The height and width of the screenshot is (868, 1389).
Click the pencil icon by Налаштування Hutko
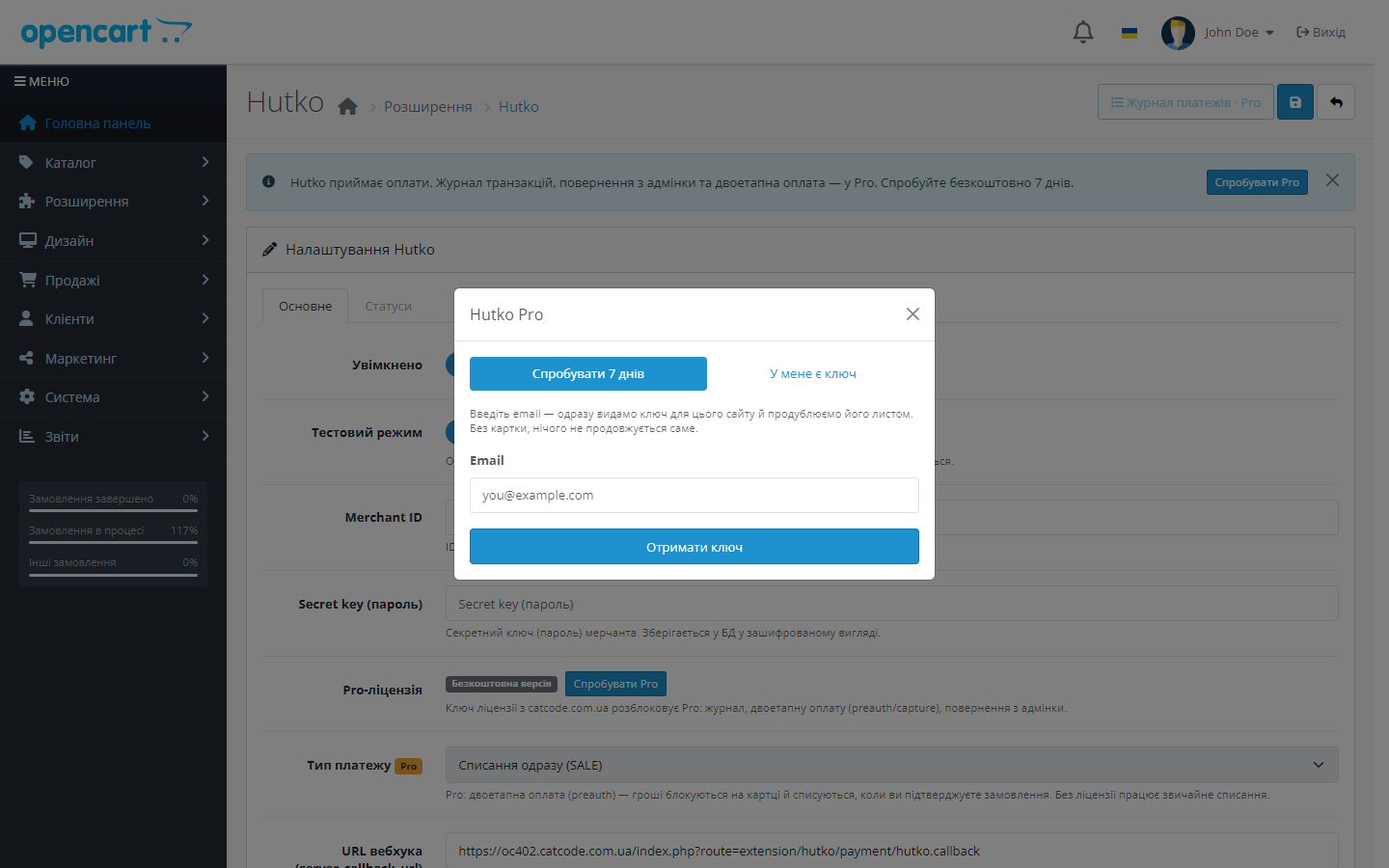click(x=270, y=250)
